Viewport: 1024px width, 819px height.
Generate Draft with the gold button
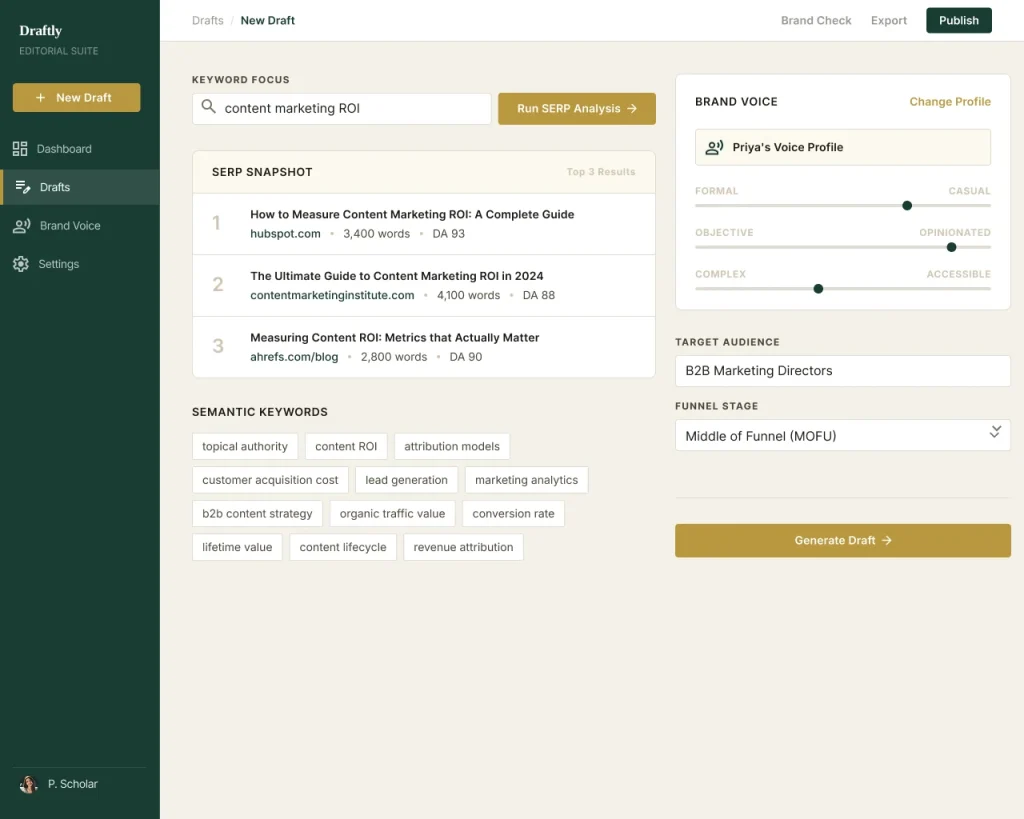[x=842, y=541]
